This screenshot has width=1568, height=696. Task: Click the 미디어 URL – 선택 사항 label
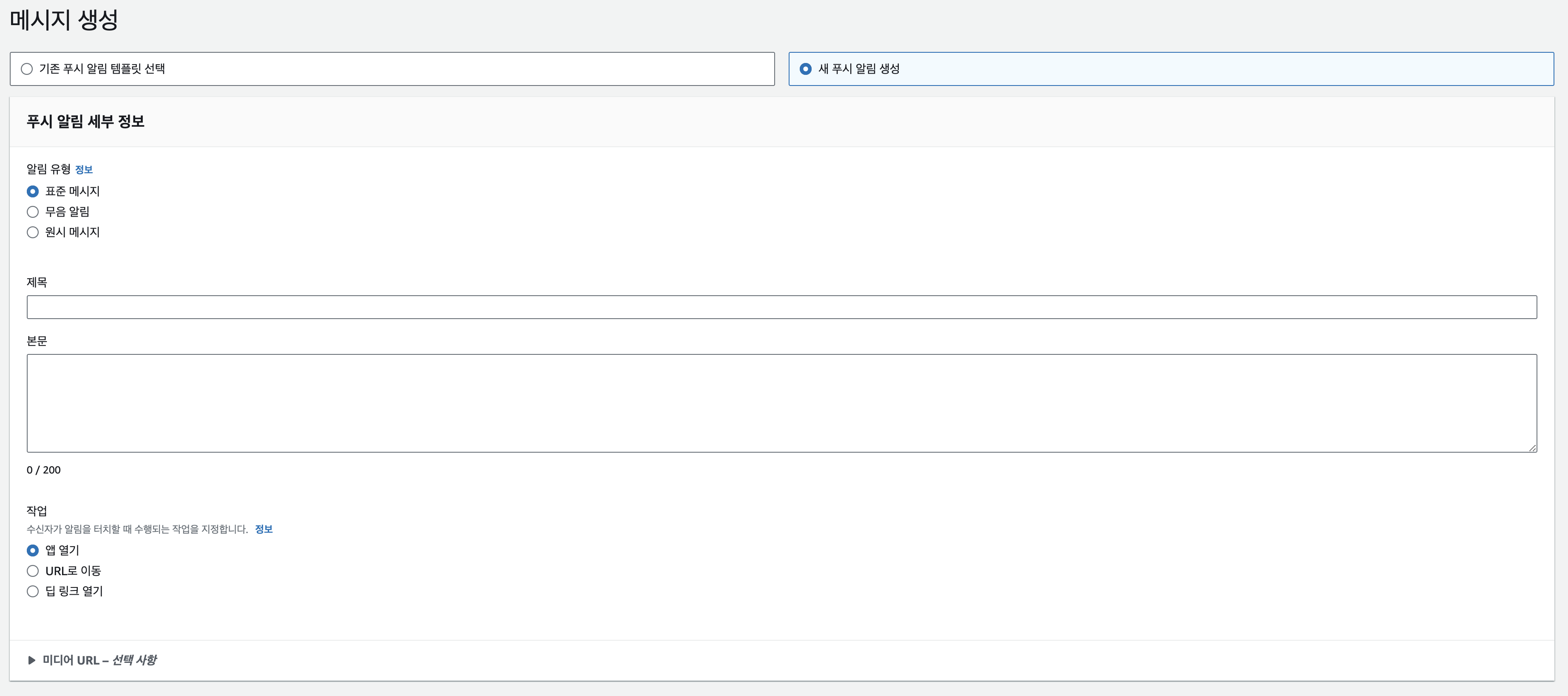(x=100, y=660)
